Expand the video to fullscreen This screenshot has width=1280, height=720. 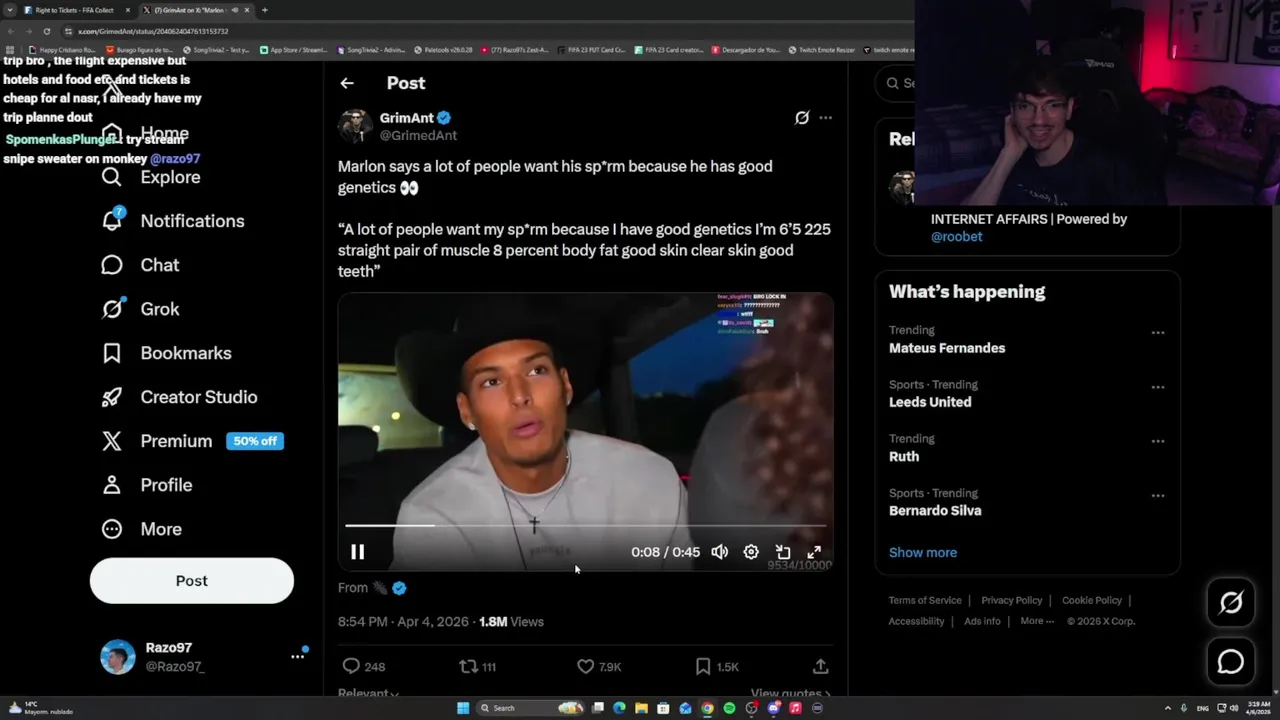[x=814, y=552]
